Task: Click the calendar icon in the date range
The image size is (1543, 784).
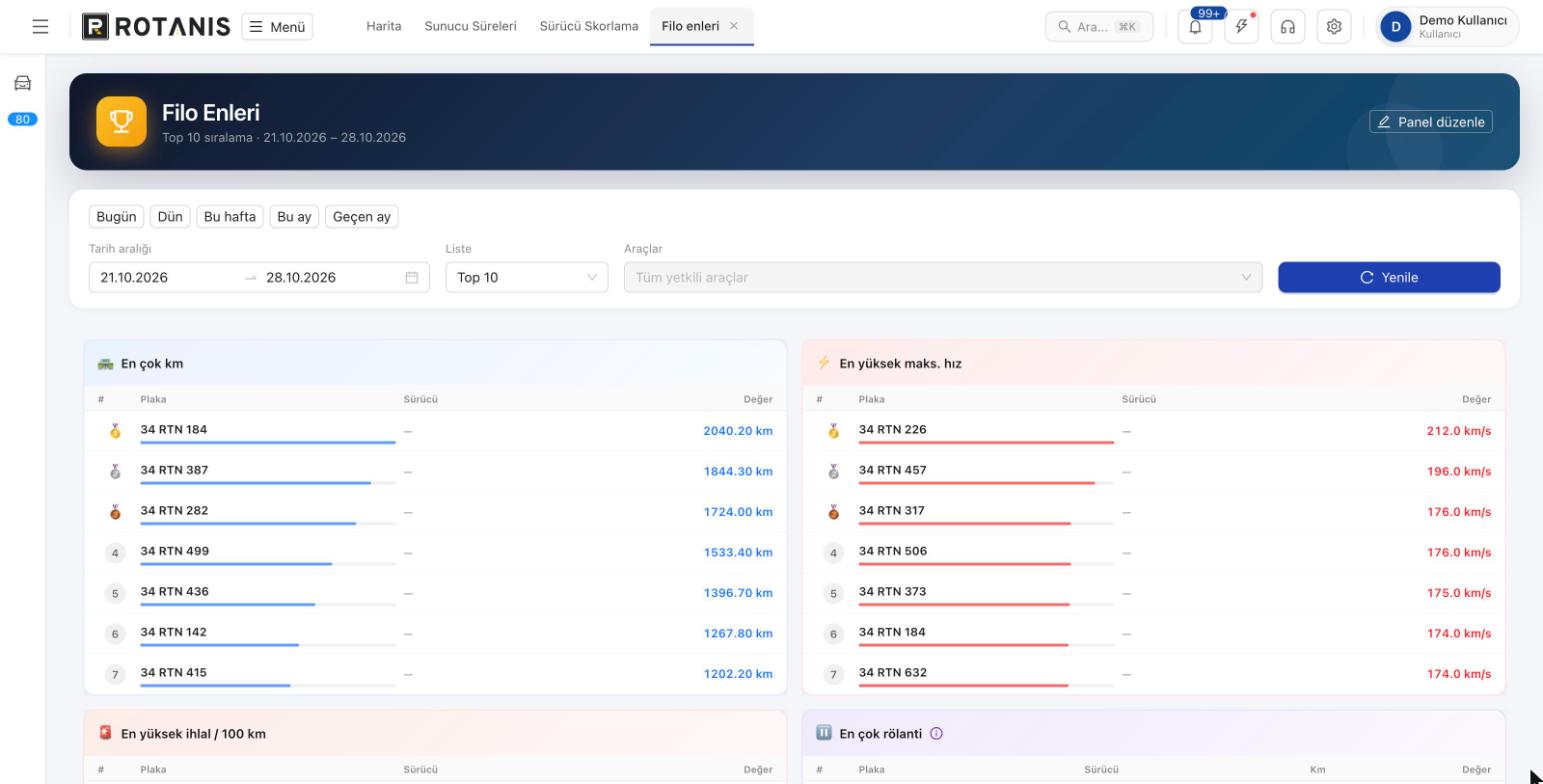Action: [x=411, y=278]
